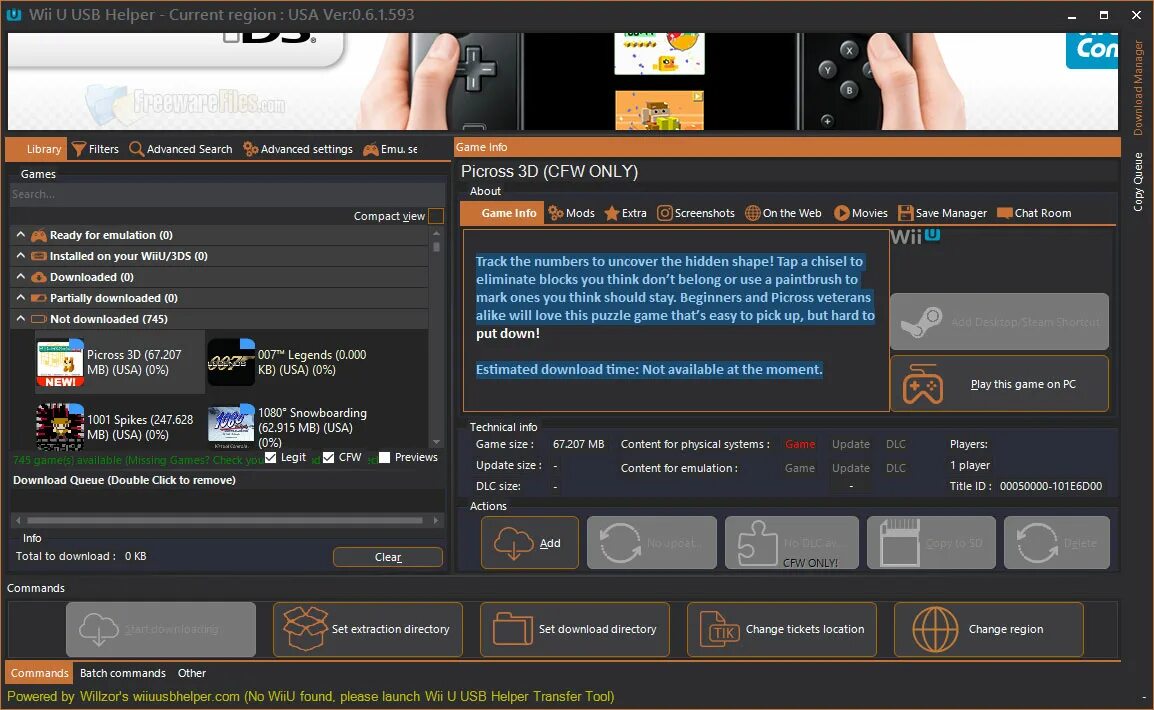This screenshot has height=710, width=1154.
Task: Click the Title ID 00050000-101E6D00 value
Action: (x=1051, y=486)
